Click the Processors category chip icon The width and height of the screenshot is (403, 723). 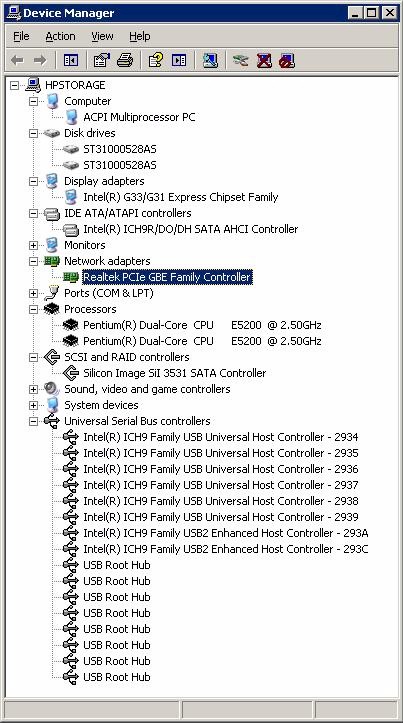pos(52,309)
